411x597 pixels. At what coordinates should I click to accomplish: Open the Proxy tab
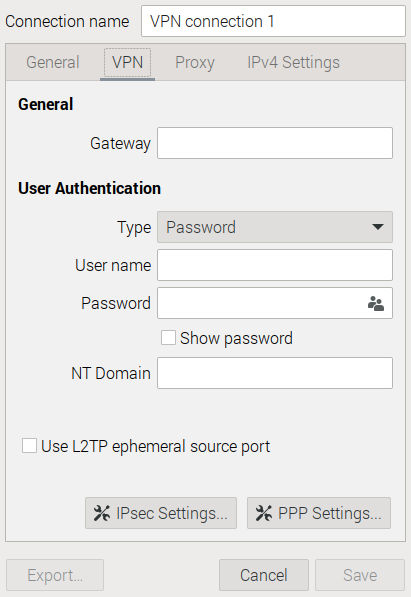pos(195,62)
